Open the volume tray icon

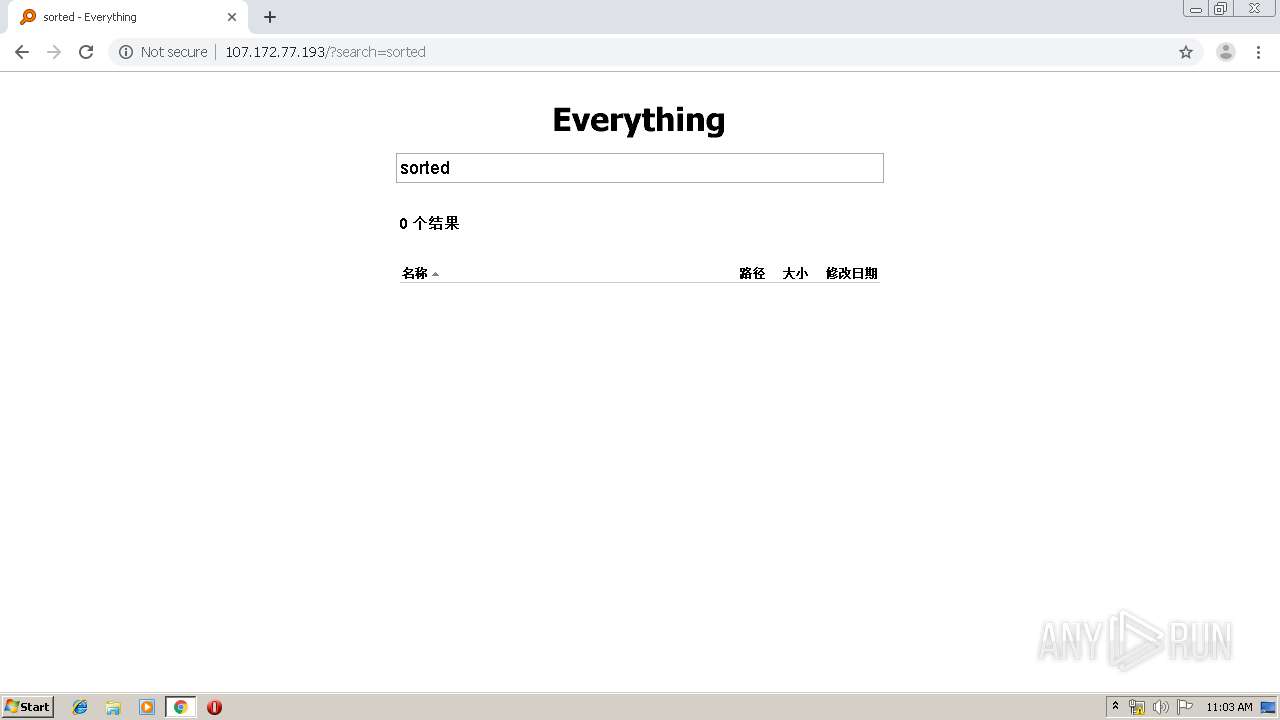click(1161, 707)
